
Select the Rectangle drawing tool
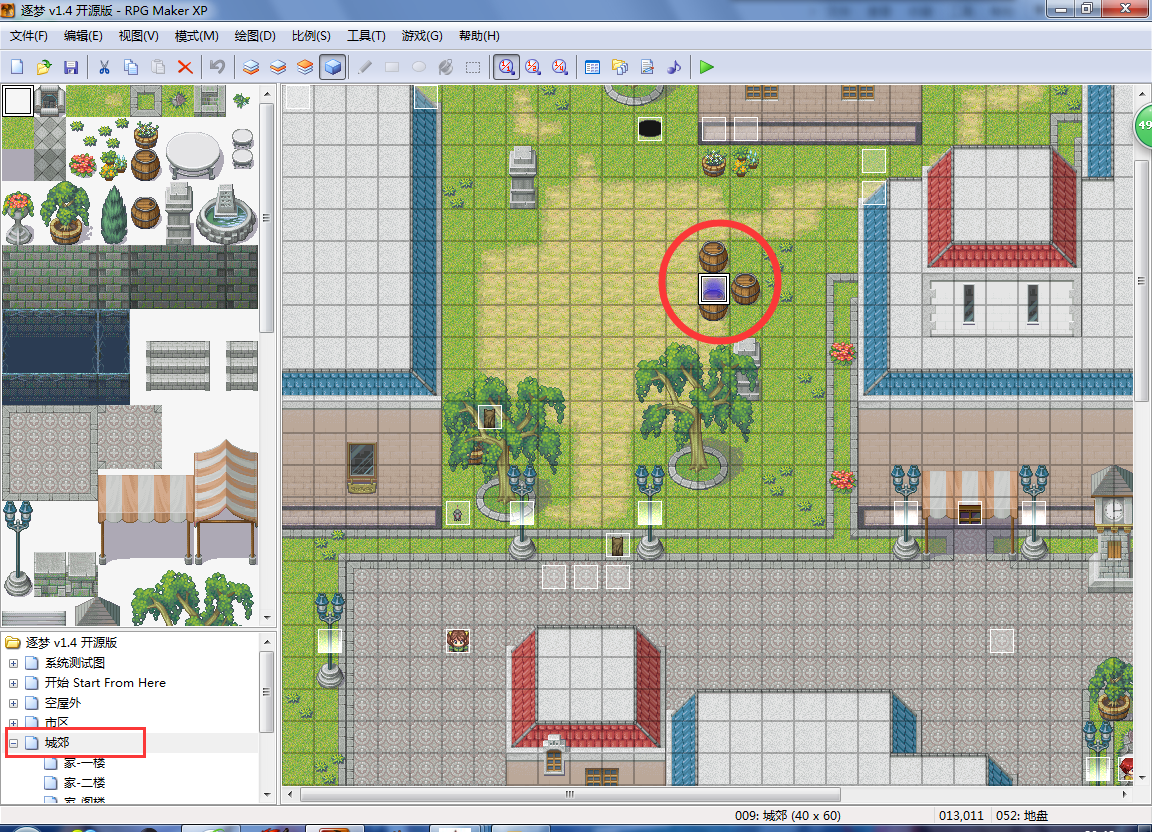392,68
